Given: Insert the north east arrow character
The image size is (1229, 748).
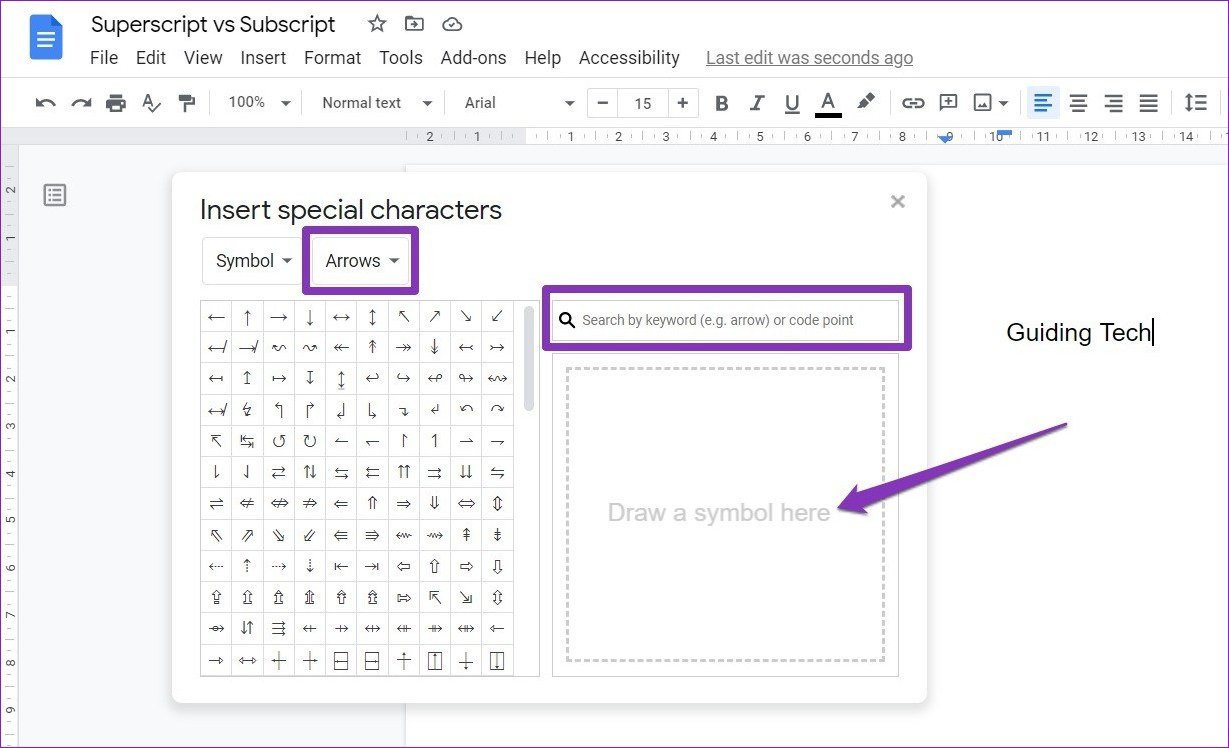Looking at the screenshot, I should click(x=435, y=317).
